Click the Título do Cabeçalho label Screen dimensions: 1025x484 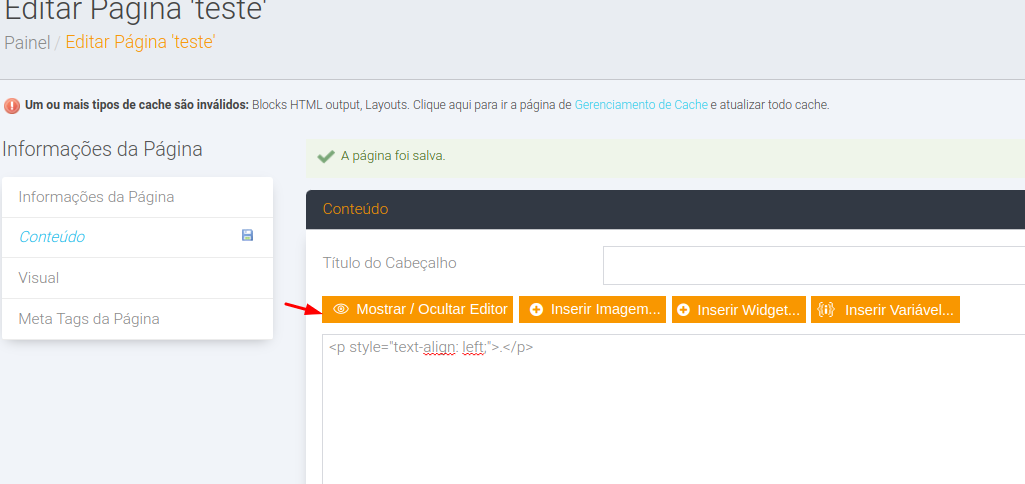click(390, 263)
